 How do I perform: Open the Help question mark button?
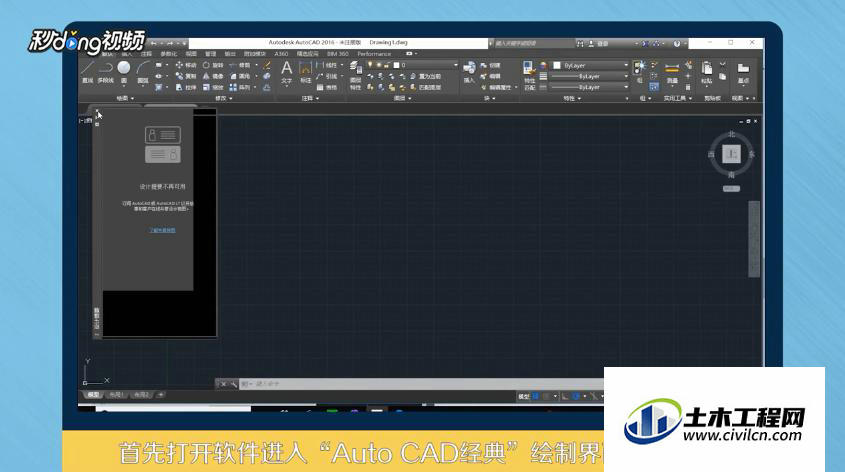[676, 43]
